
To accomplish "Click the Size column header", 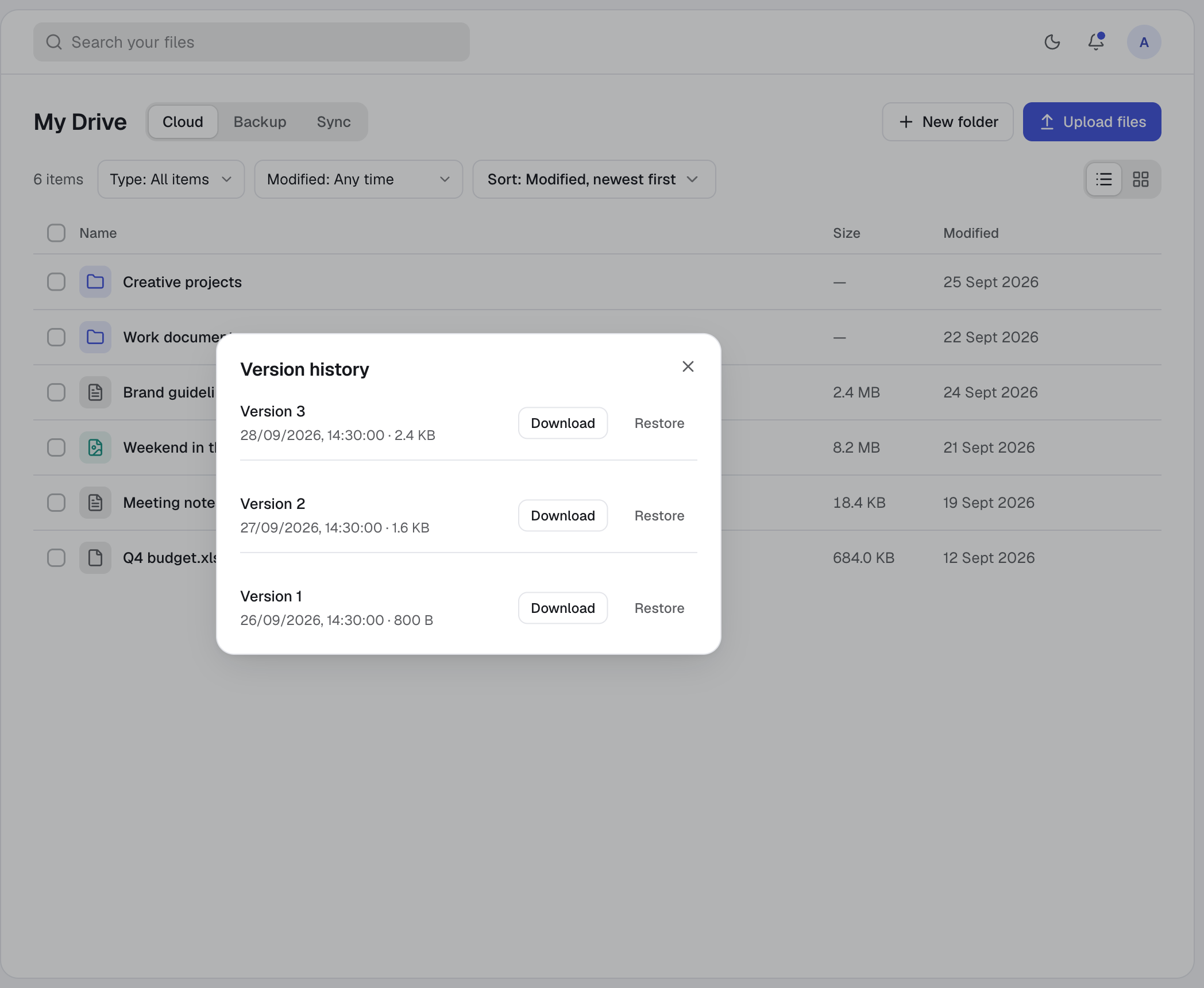I will (847, 233).
